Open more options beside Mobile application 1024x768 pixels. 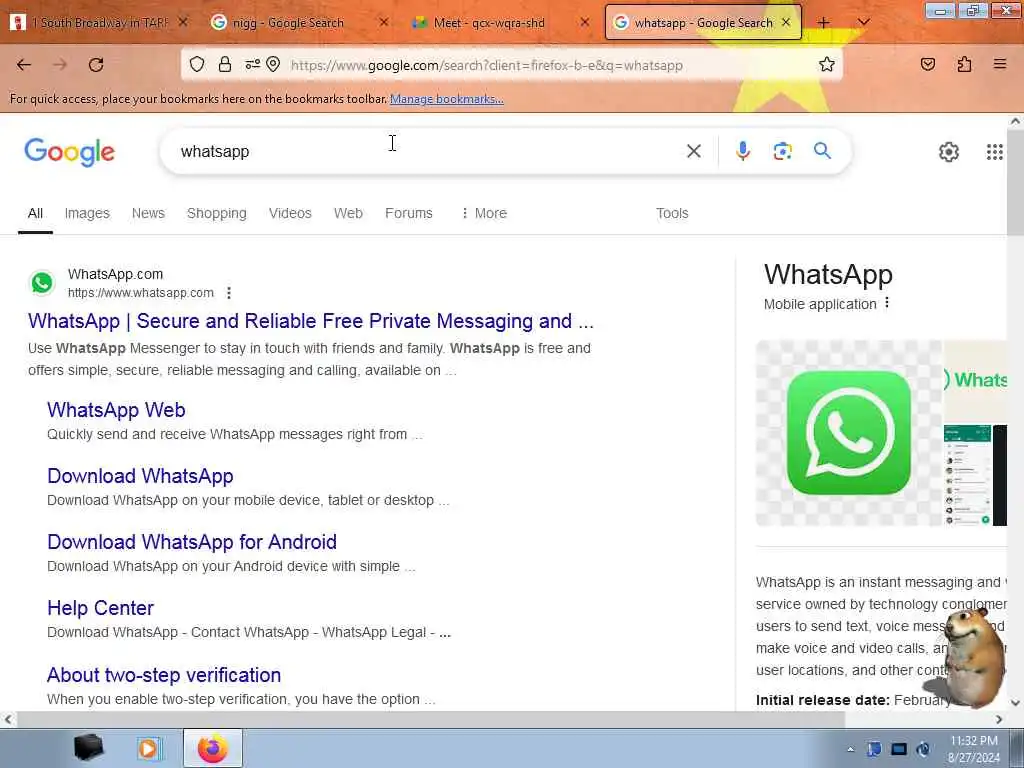[x=887, y=303]
